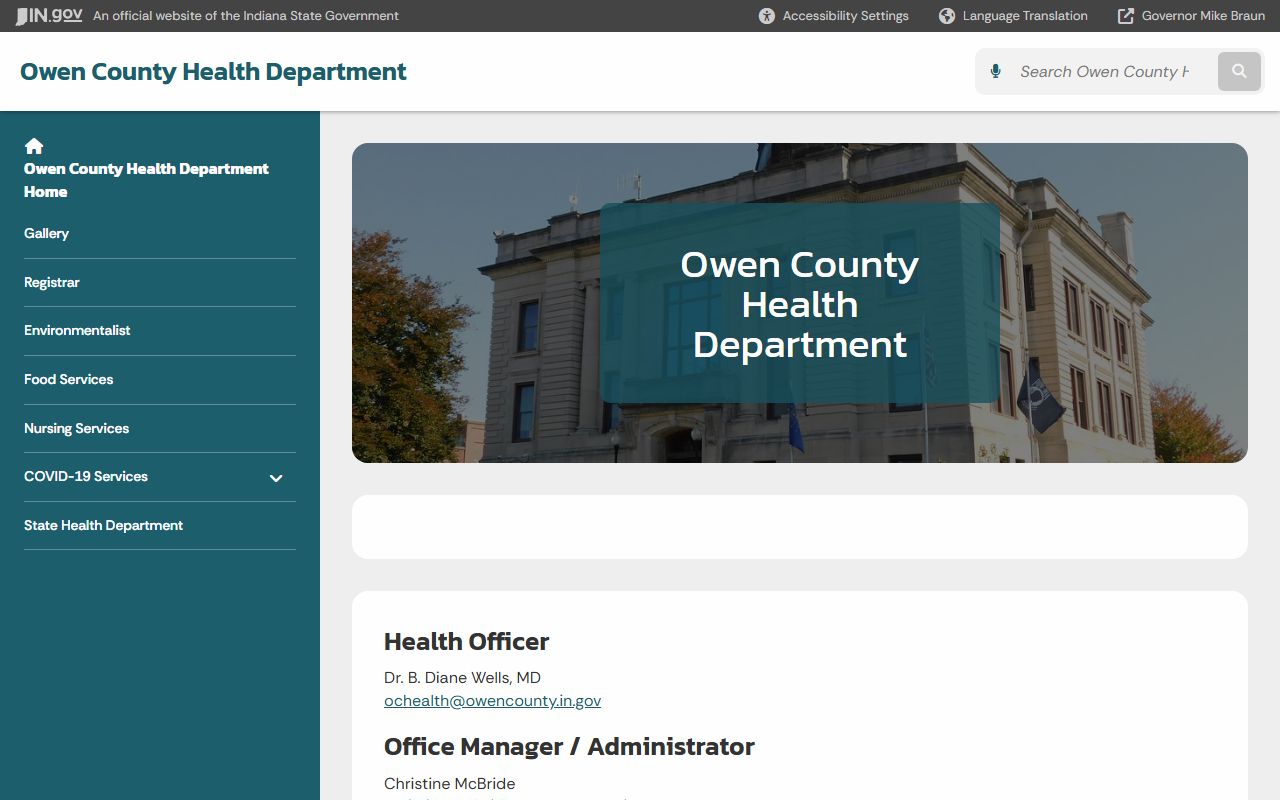Expand the COVID-19 Services chevron

[276, 478]
